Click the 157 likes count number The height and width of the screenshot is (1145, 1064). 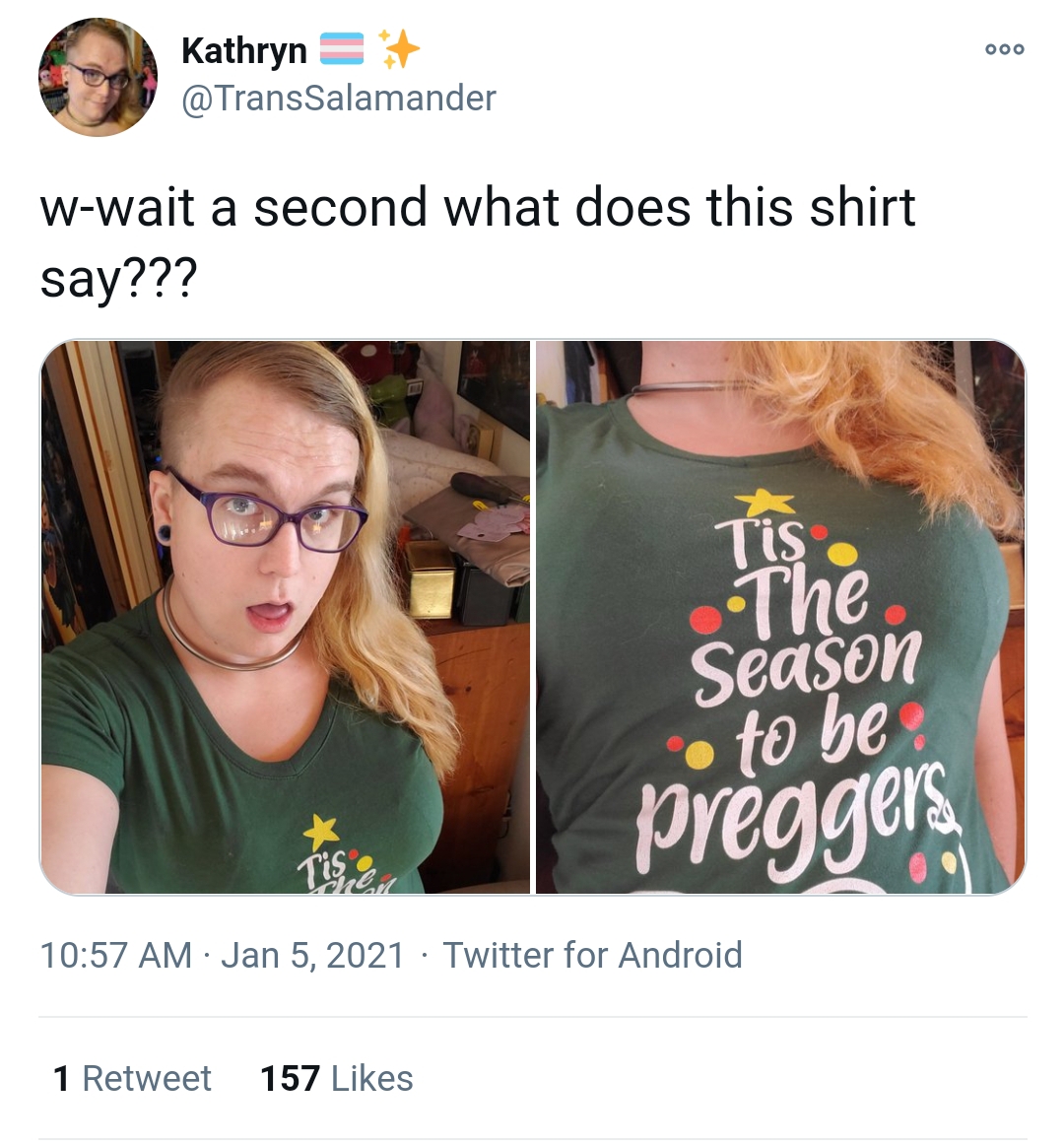click(290, 1079)
